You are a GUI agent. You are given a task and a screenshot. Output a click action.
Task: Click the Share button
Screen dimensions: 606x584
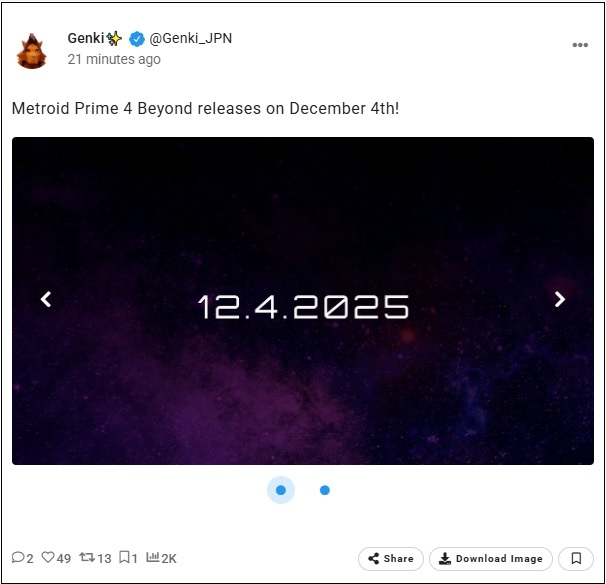pyautogui.click(x=391, y=558)
